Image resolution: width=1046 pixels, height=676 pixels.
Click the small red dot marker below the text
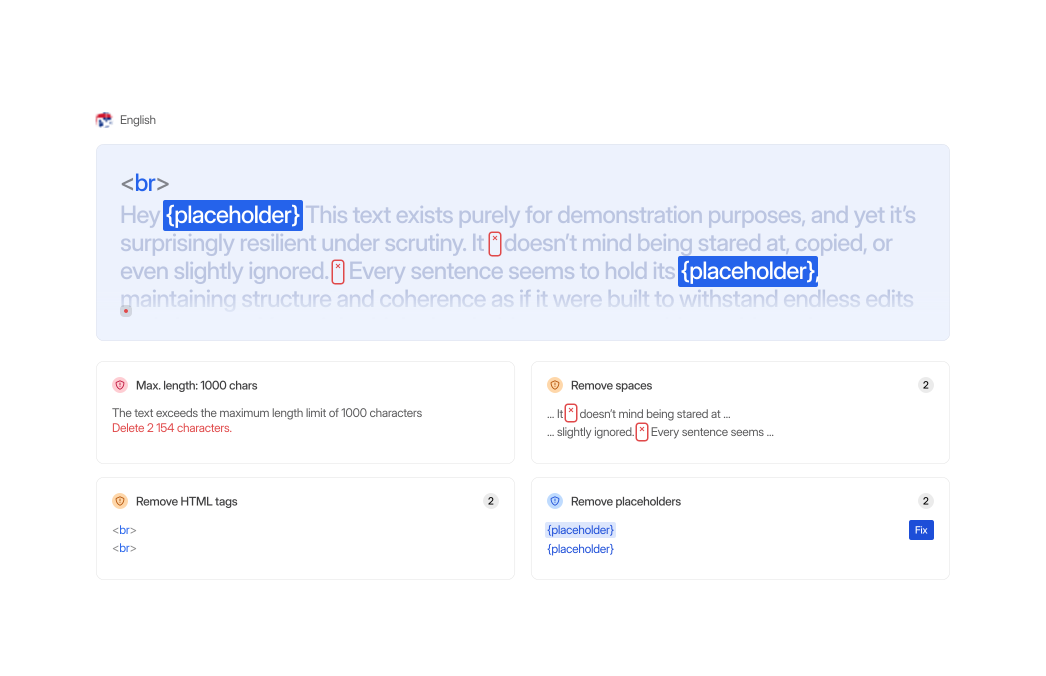125,311
